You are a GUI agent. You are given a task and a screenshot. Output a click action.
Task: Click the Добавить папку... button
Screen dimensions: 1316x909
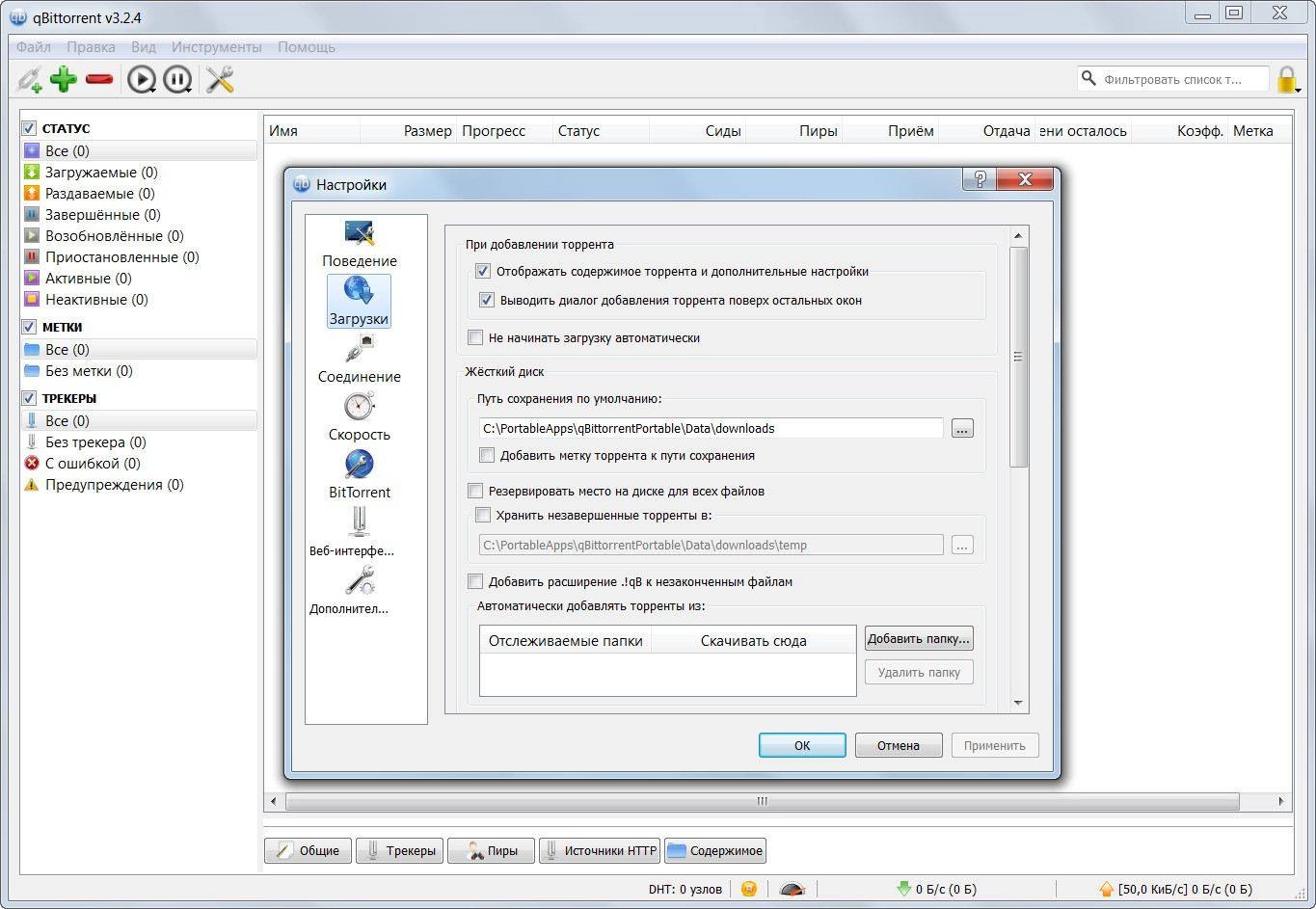tap(919, 638)
